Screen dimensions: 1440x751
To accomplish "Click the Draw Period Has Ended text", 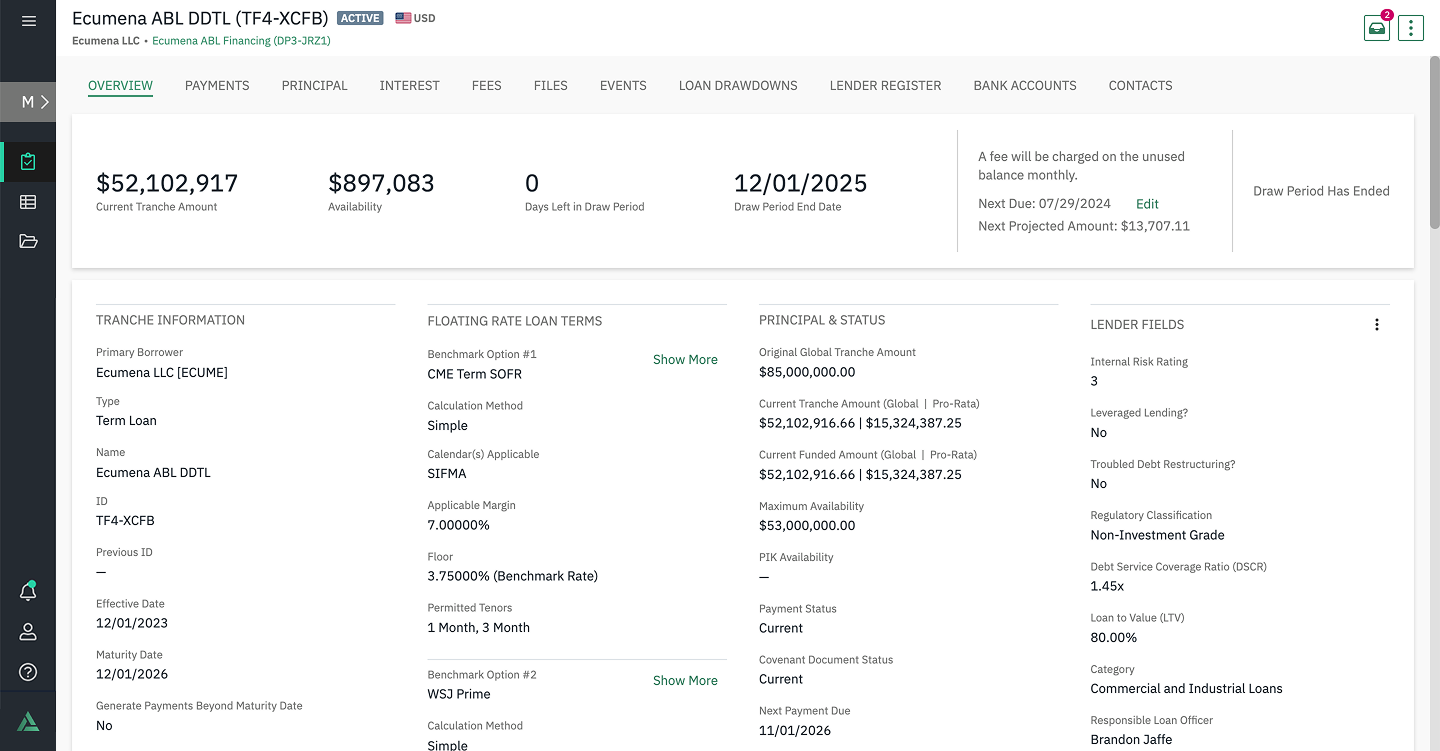I will [x=1321, y=191].
